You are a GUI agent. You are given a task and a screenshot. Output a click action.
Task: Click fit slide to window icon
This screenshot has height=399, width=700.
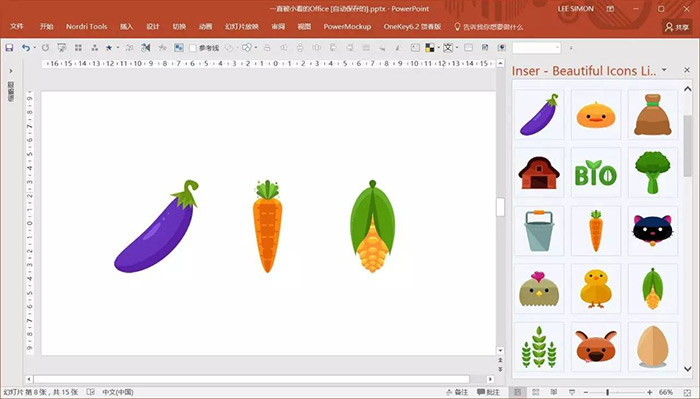(x=688, y=392)
